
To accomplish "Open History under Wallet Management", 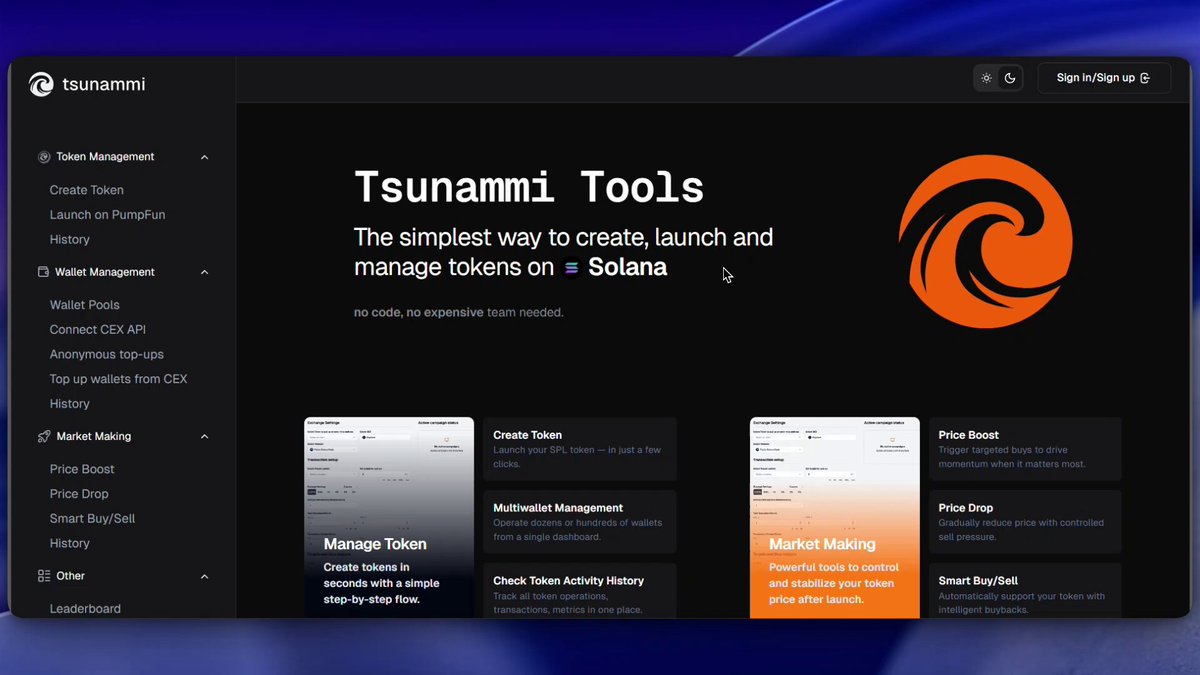I will [70, 404].
